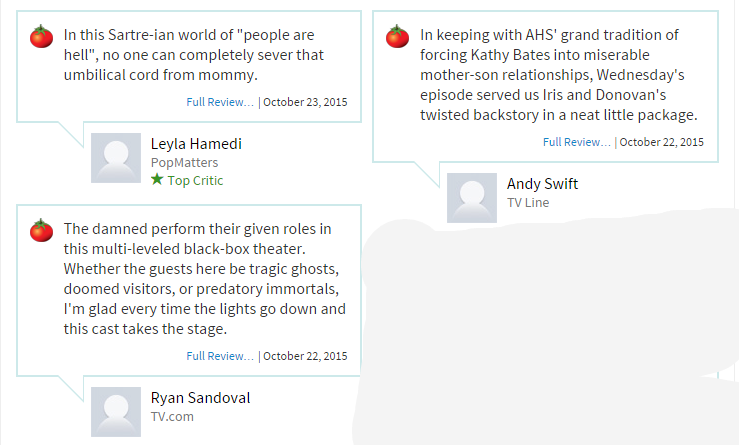Click Leyla Hamedi's avatar placeholder
739x445 pixels.
click(x=116, y=158)
